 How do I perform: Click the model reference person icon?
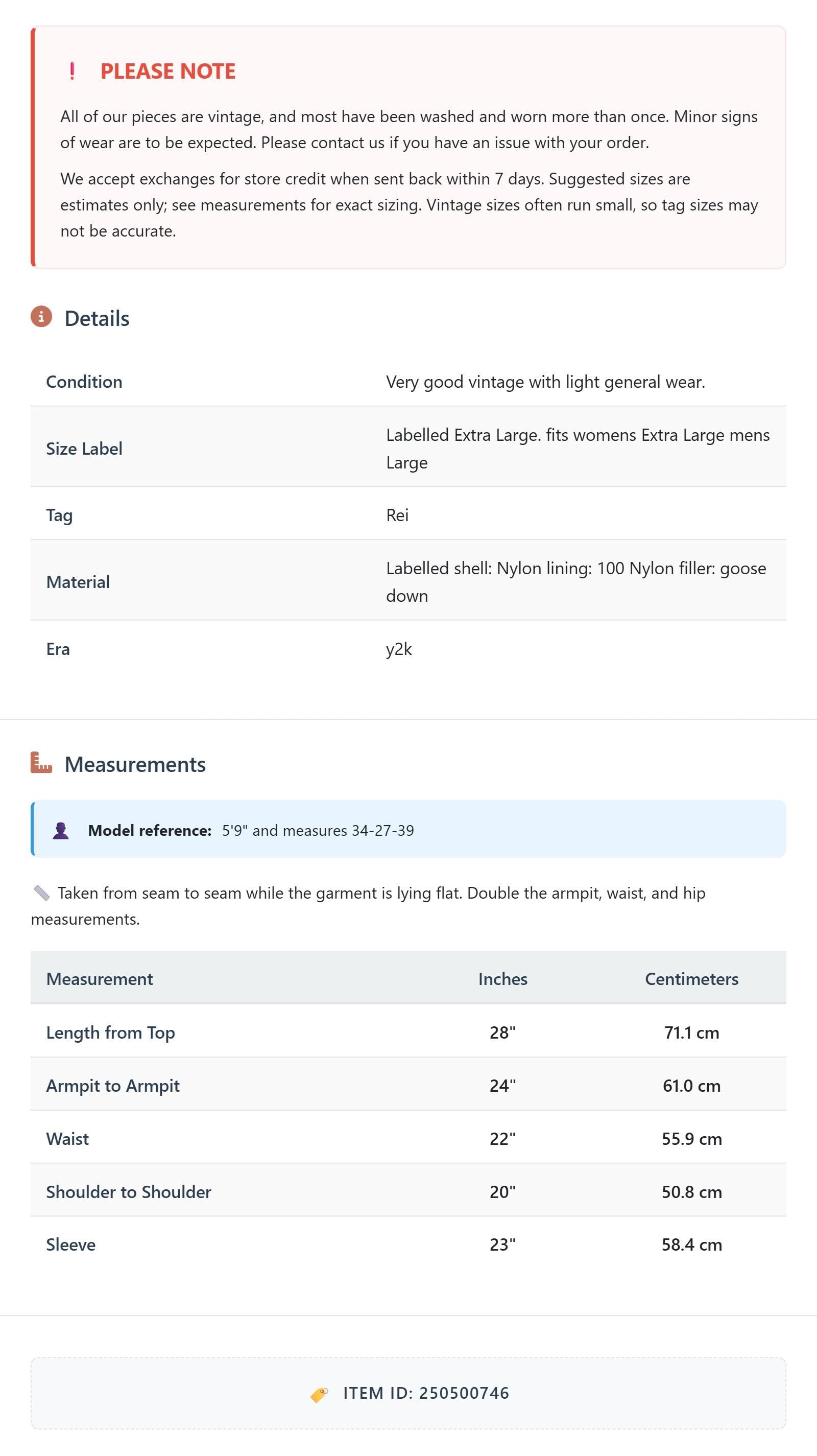tap(61, 830)
